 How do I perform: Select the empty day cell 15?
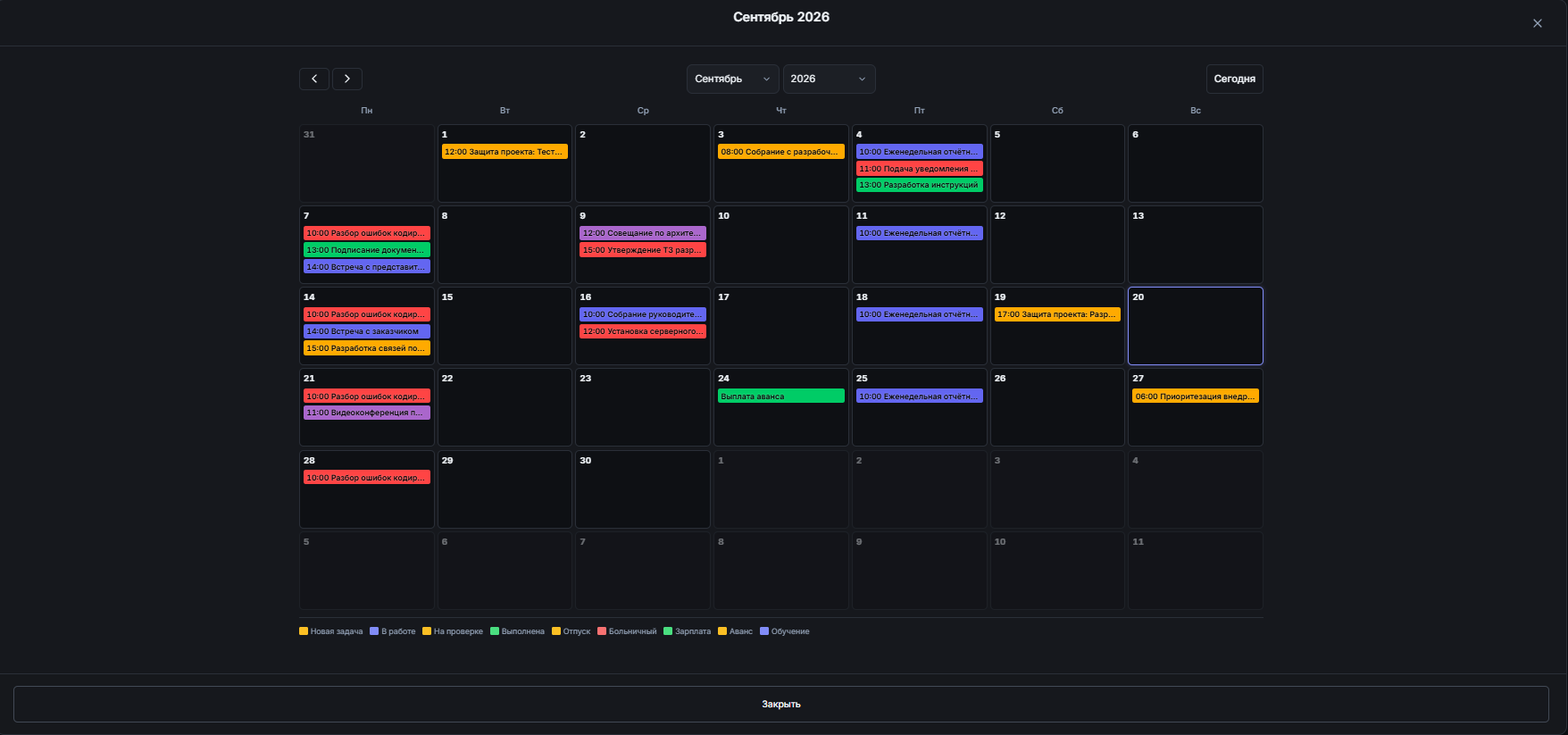click(x=505, y=326)
